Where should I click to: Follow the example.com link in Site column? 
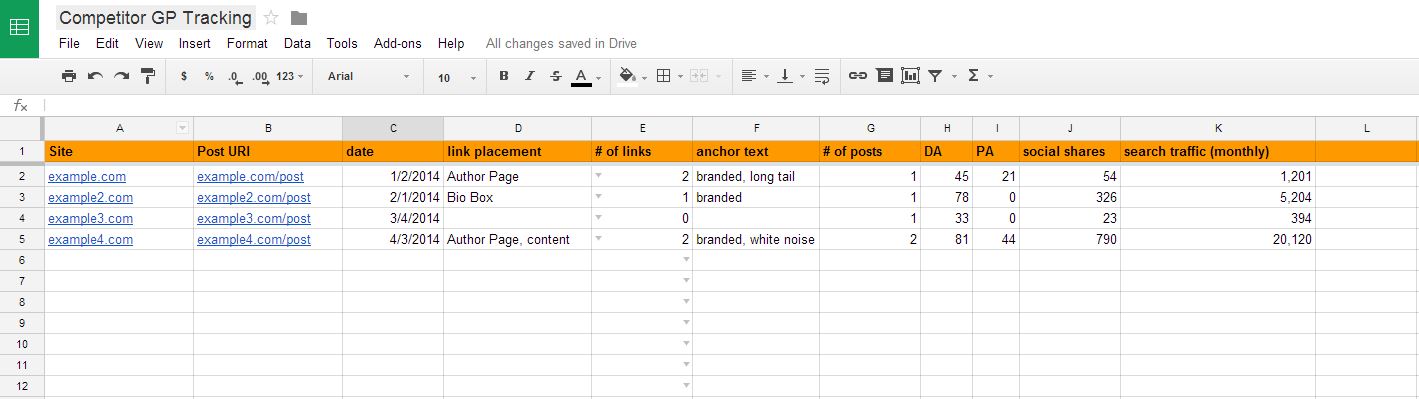pyautogui.click(x=87, y=177)
